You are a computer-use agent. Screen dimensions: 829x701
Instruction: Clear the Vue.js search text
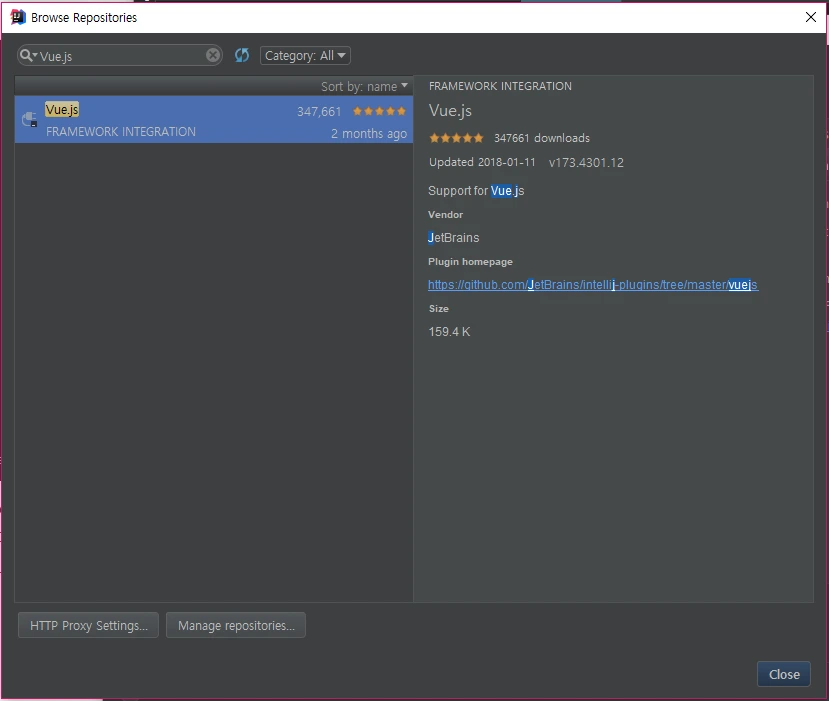213,55
